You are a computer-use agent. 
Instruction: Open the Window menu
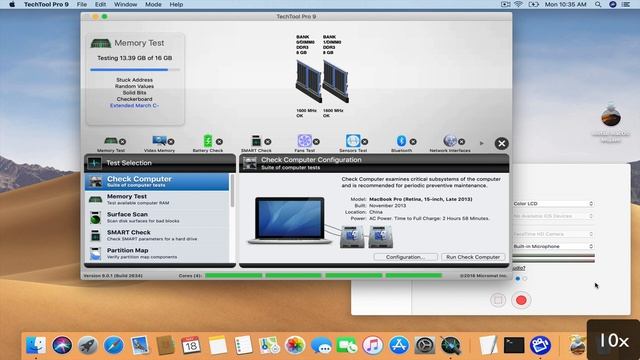[125, 4]
